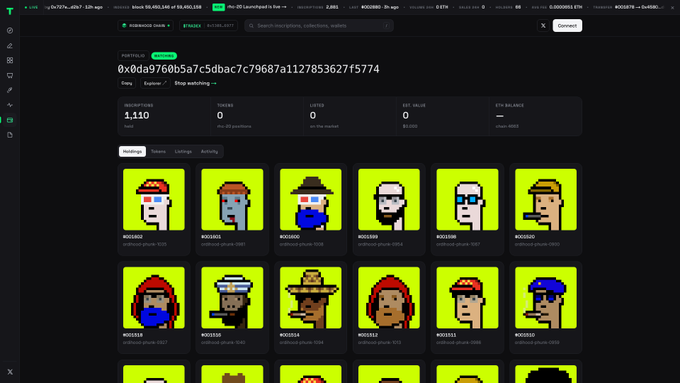This screenshot has width=680, height=383.
Task: Open inscription #001601 zombie phunk thumbnail
Action: (232, 200)
